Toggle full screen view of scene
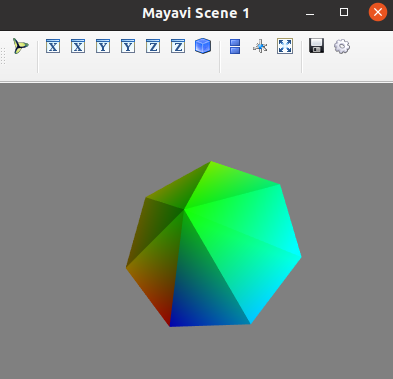The image size is (393, 379). click(285, 46)
